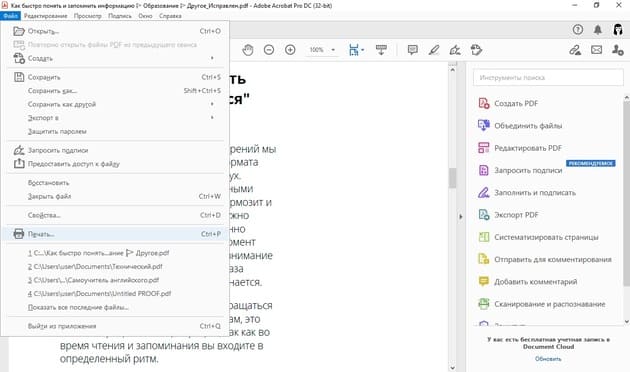The image size is (630, 372).
Task: Open notifications bell icon
Action: 598,29
